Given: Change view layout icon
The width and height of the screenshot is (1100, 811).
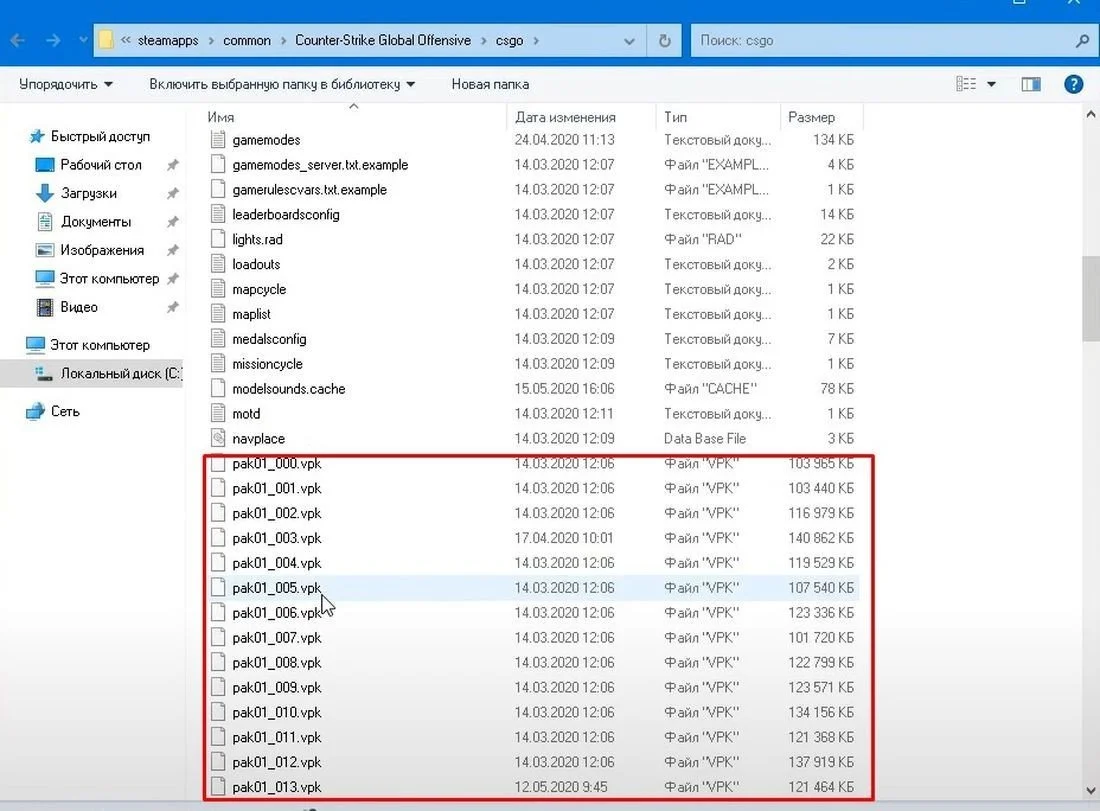Looking at the screenshot, I should (966, 84).
